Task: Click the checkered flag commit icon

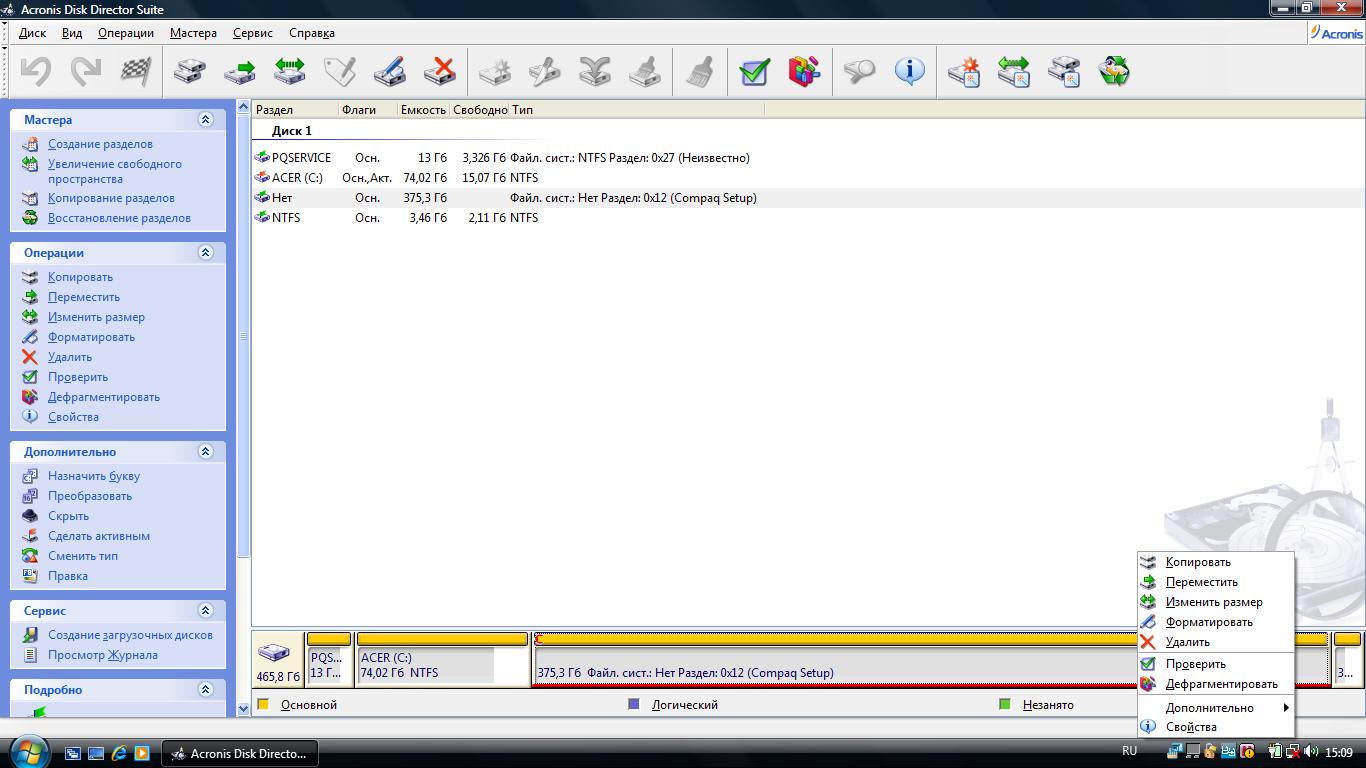Action: [x=135, y=71]
